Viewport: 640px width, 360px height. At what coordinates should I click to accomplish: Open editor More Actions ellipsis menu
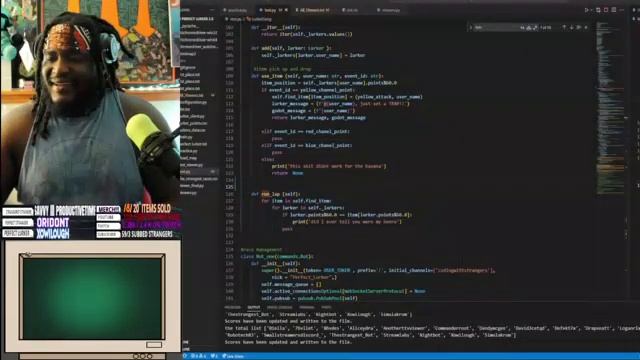pos(622,10)
